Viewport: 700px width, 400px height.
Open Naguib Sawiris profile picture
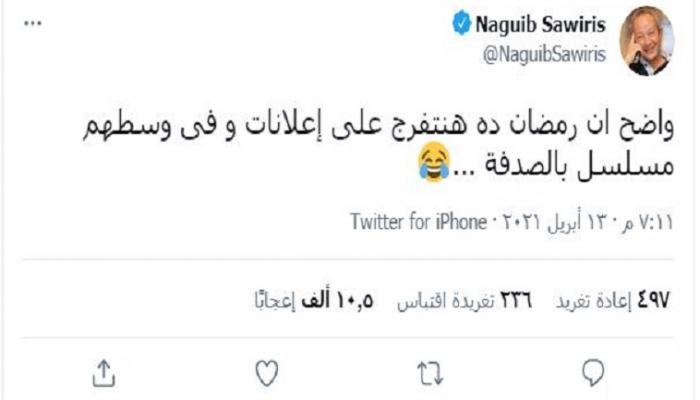point(646,41)
